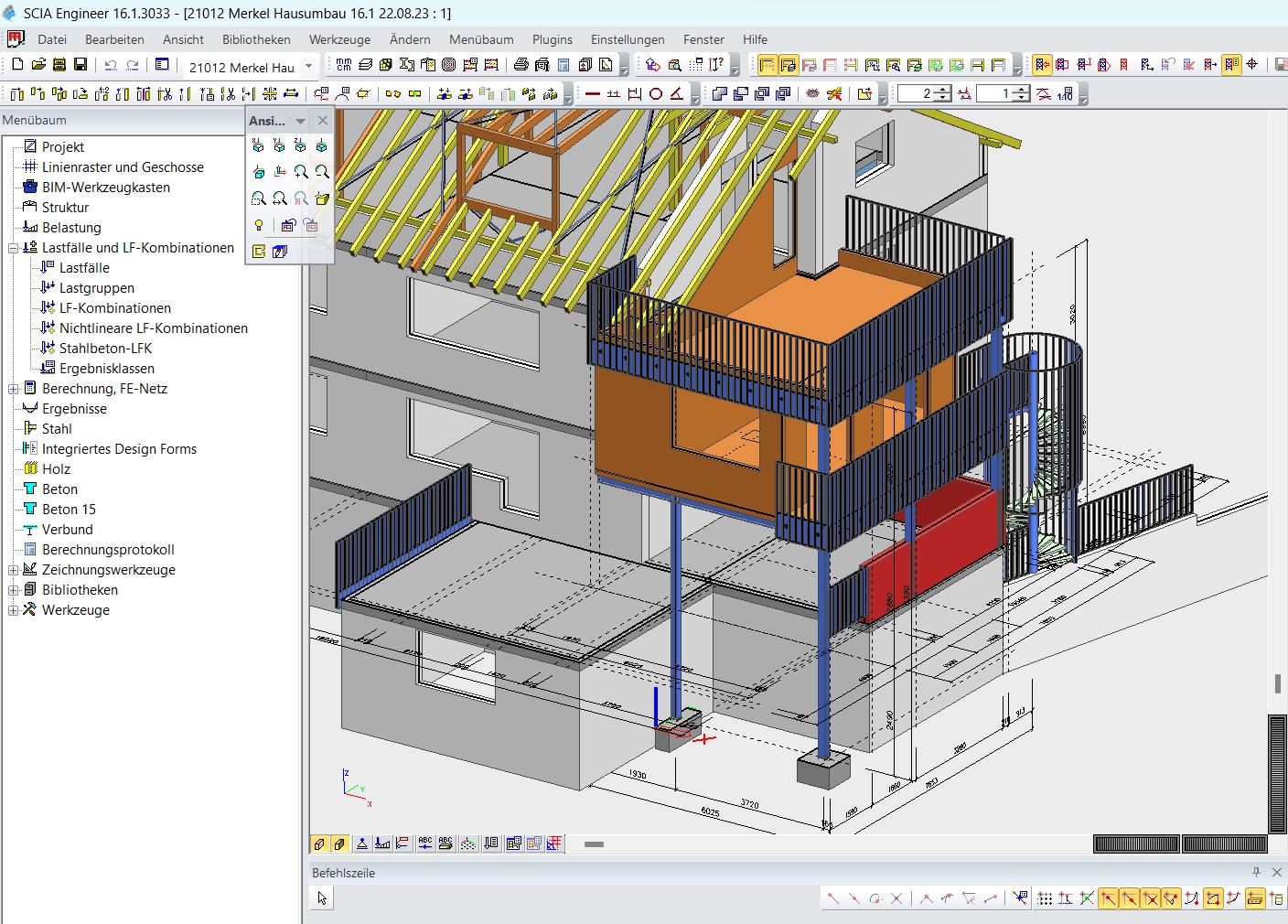The image size is (1288, 924).
Task: Open the project name dropdown '21012 Merkel Hau'
Action: tap(309, 66)
